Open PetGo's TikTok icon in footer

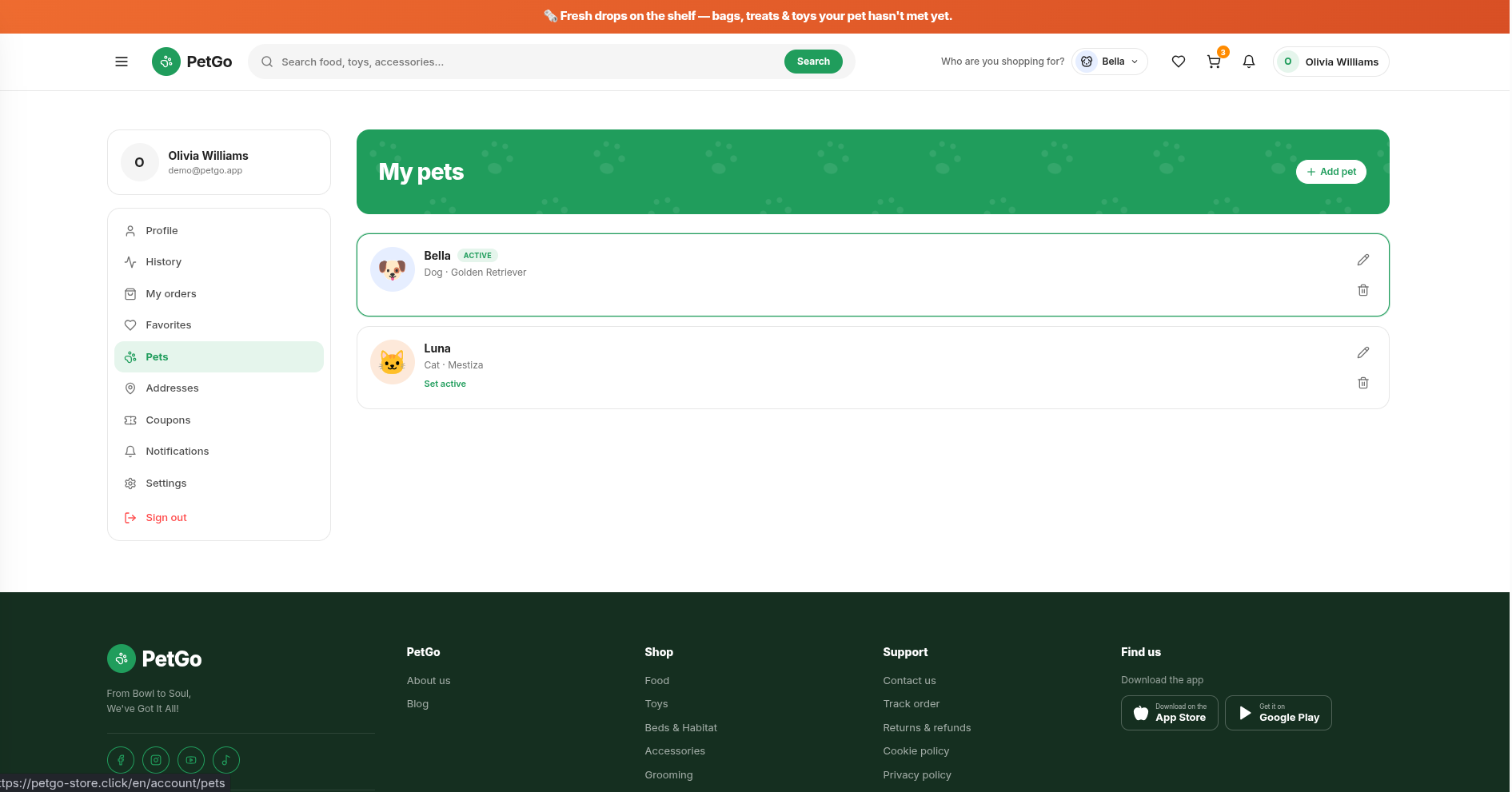tap(226, 760)
